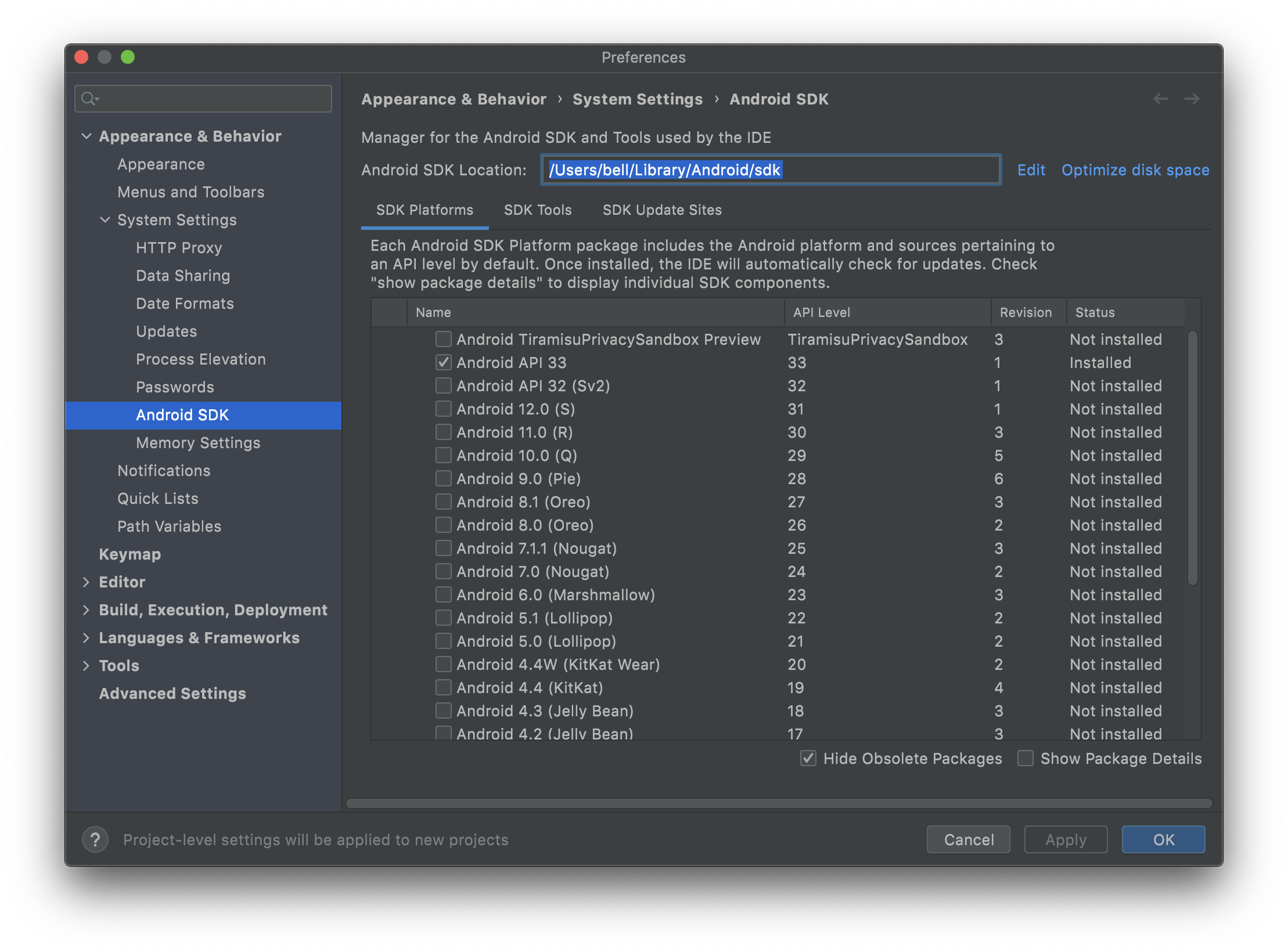
Task: Expand the Editor section
Action: [87, 582]
